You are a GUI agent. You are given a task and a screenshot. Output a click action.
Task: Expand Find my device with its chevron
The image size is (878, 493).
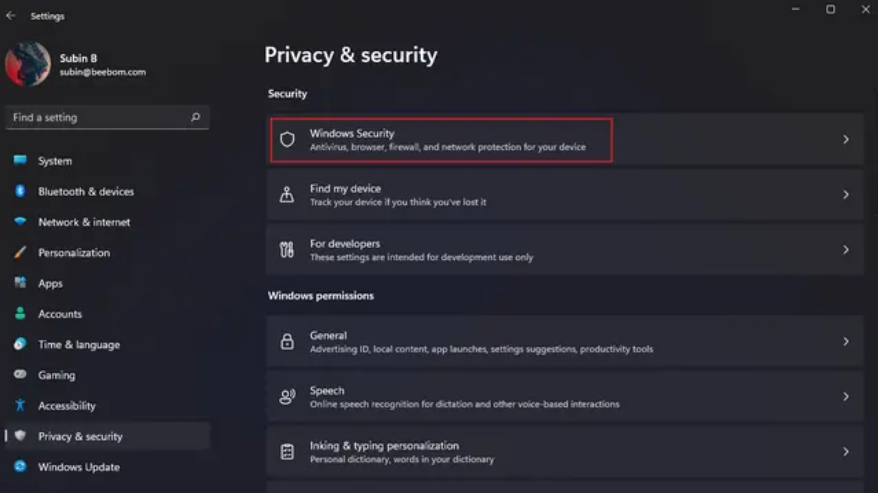coord(846,194)
